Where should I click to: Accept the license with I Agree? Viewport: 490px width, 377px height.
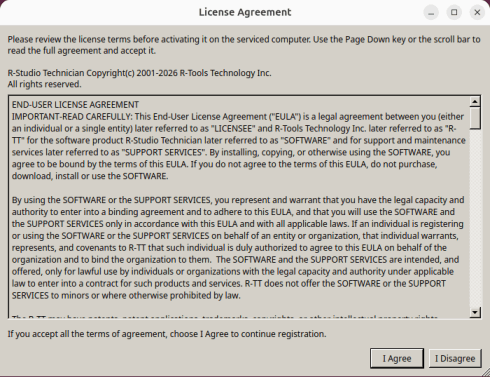pyautogui.click(x=397, y=358)
